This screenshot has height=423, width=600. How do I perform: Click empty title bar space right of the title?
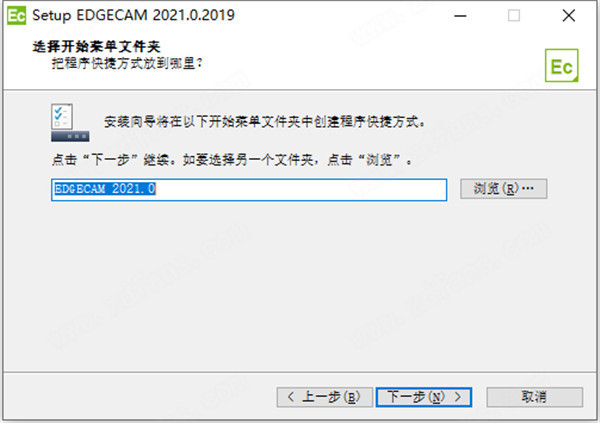tap(339, 16)
